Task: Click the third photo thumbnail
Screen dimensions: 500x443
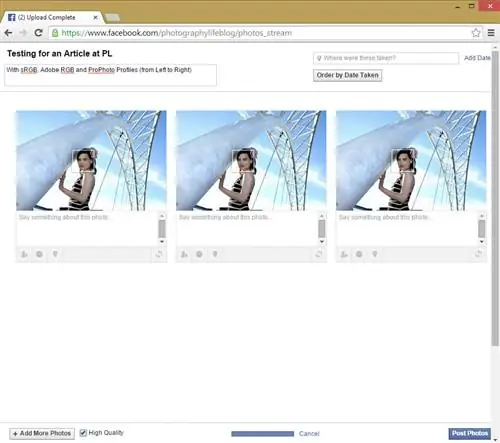Action: [411, 160]
